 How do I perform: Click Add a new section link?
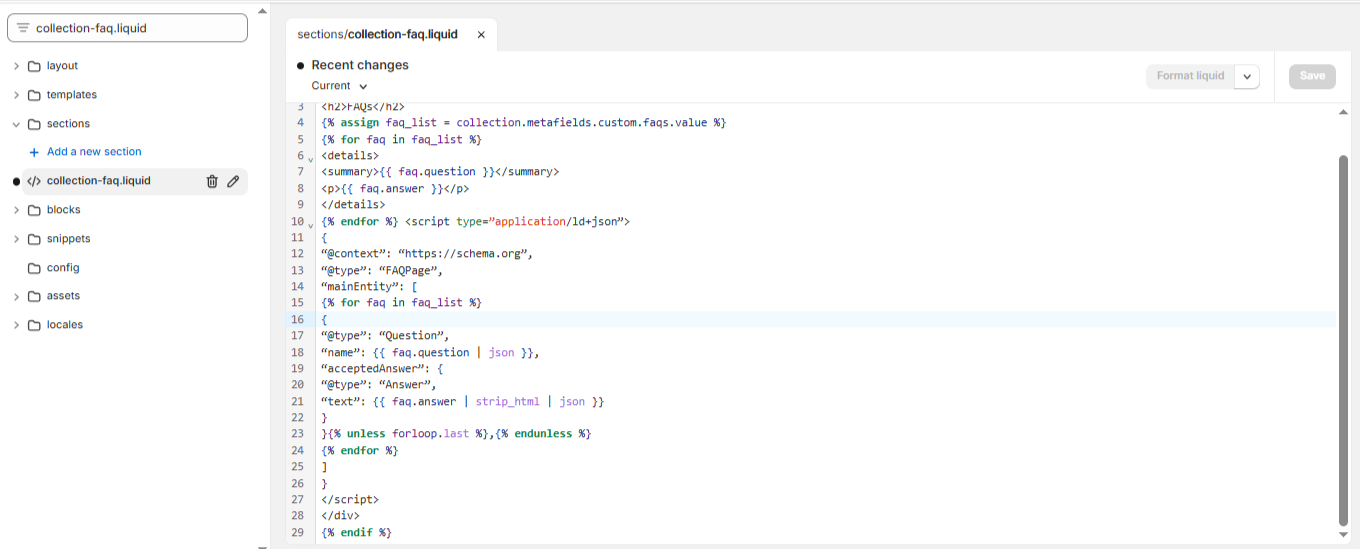click(x=94, y=152)
